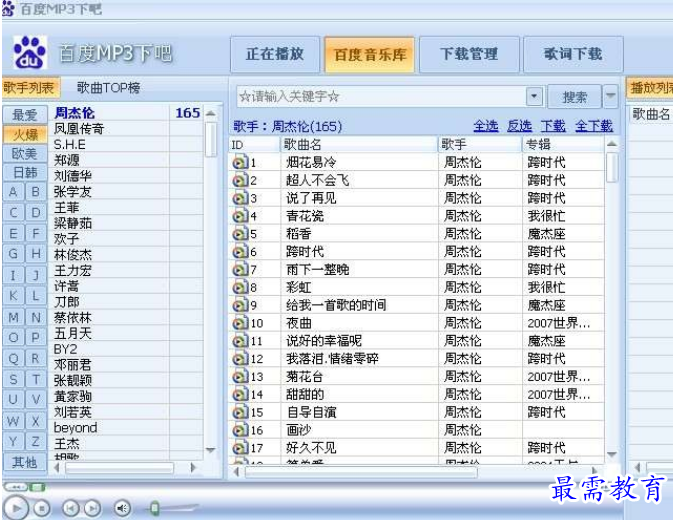Screen dimensions: 673x520
Task: Click music icon for song 甜甜的
Action: 240,395
